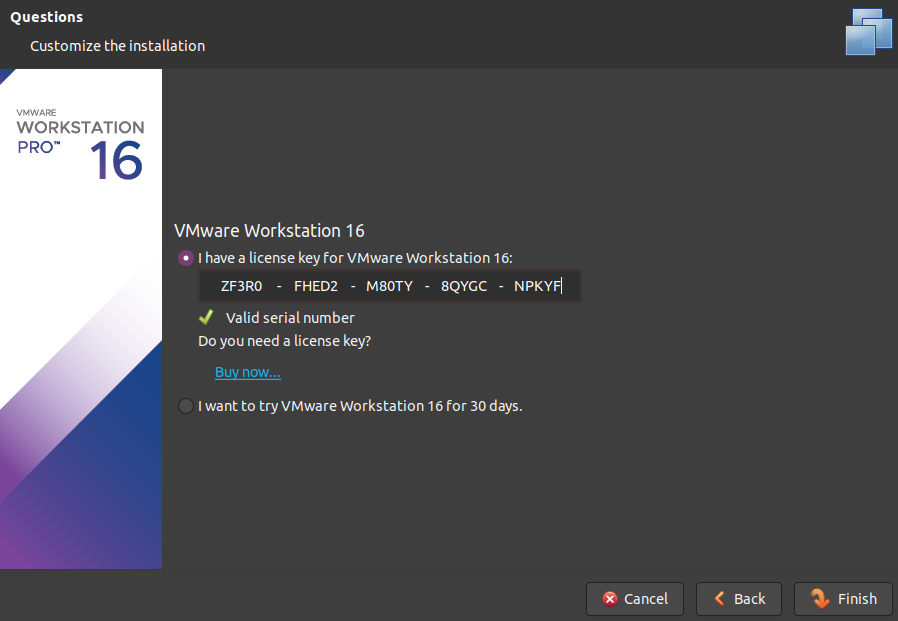The height and width of the screenshot is (621, 898).
Task: Click inside the license key input field
Action: [x=389, y=286]
